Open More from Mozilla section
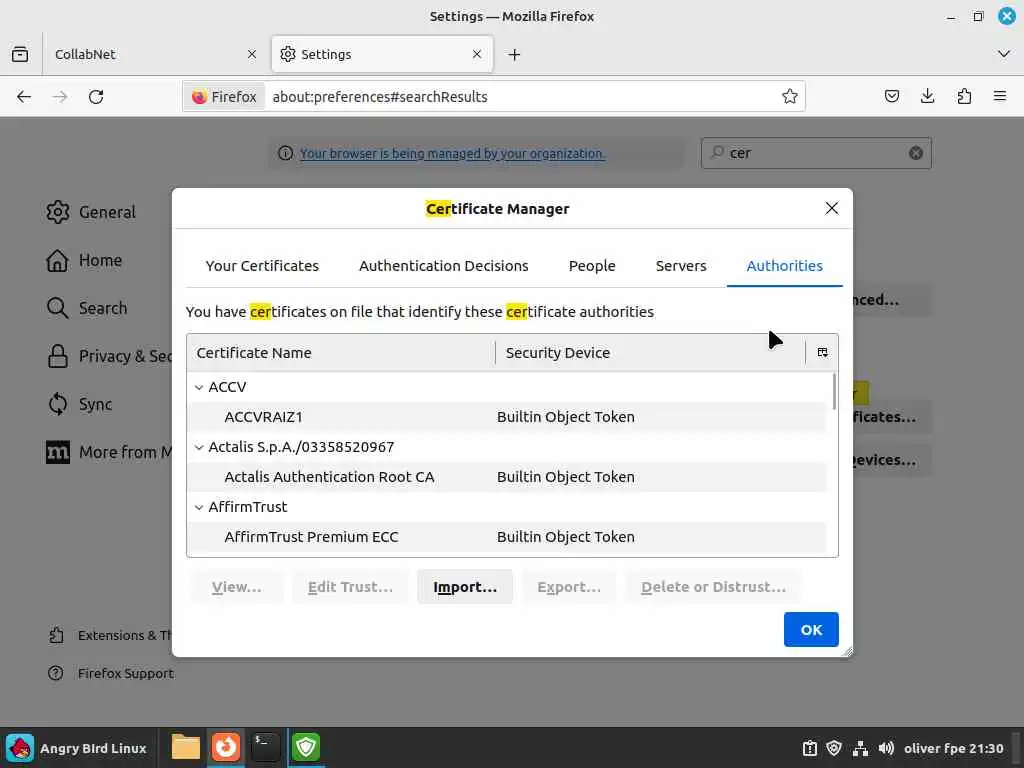1024x768 pixels. 108,452
